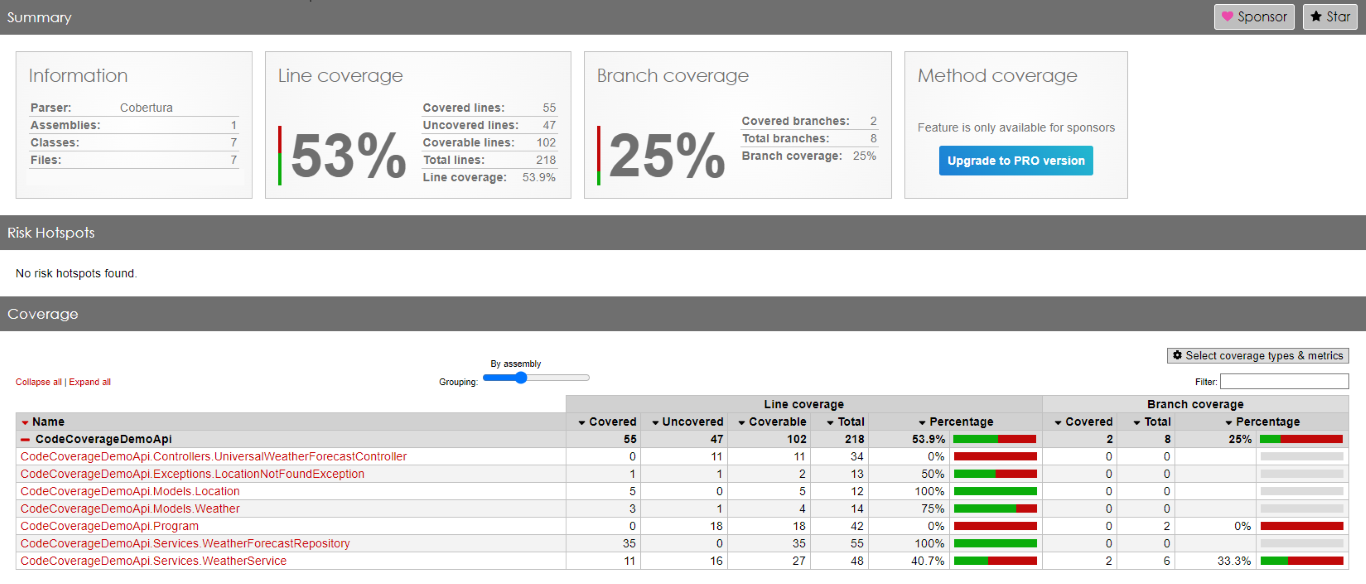Click the Cobertura parser value
This screenshot has width=1366, height=584.
pos(147,108)
